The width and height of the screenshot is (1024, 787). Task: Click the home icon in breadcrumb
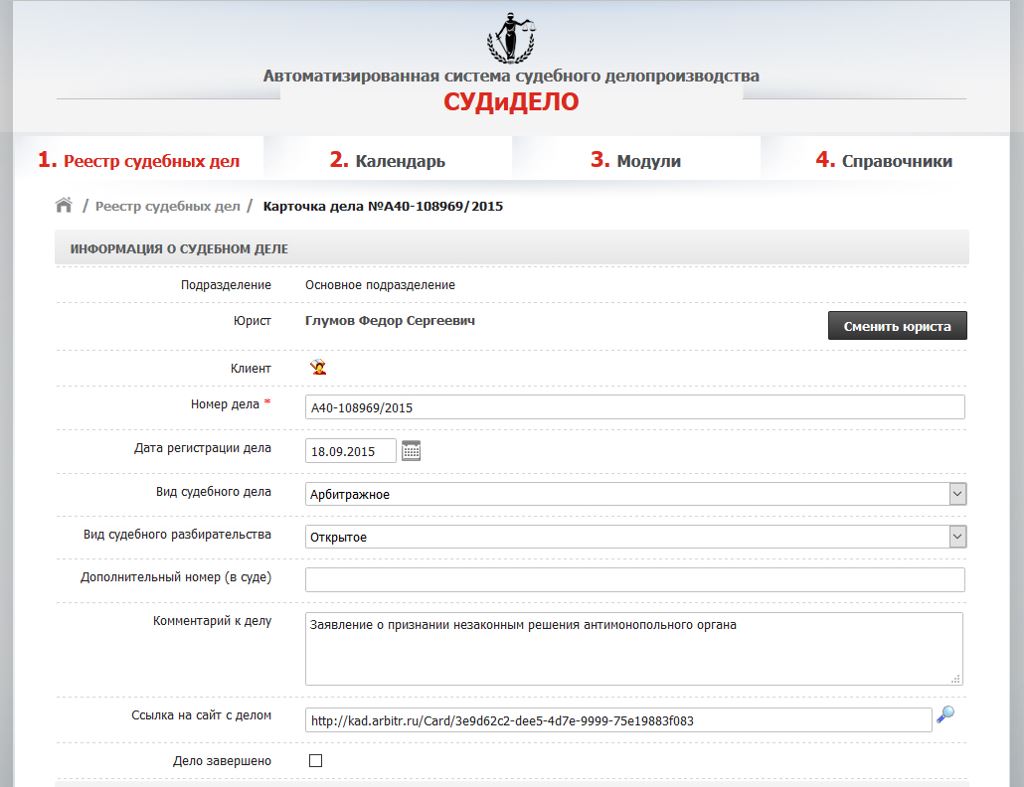click(x=63, y=205)
